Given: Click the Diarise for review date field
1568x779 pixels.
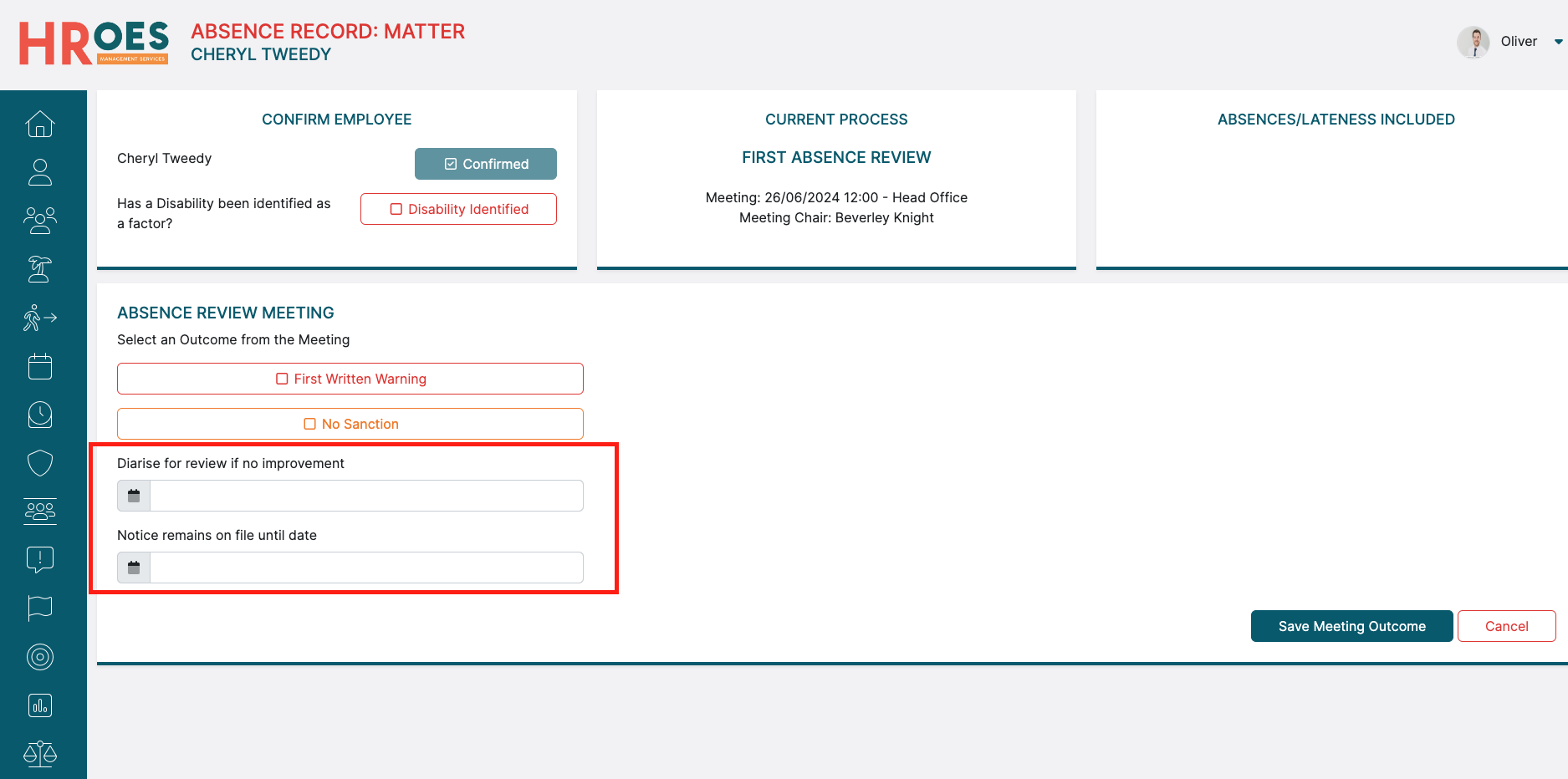Looking at the screenshot, I should [x=366, y=496].
